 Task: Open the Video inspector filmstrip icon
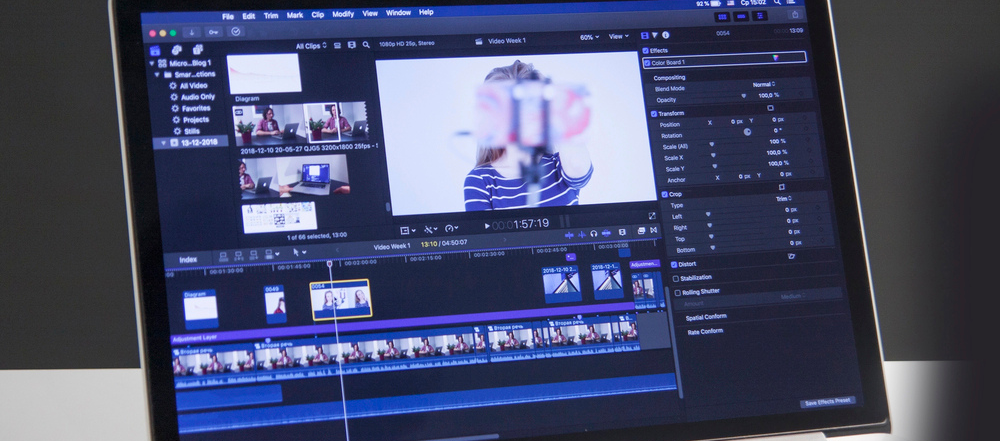645,36
